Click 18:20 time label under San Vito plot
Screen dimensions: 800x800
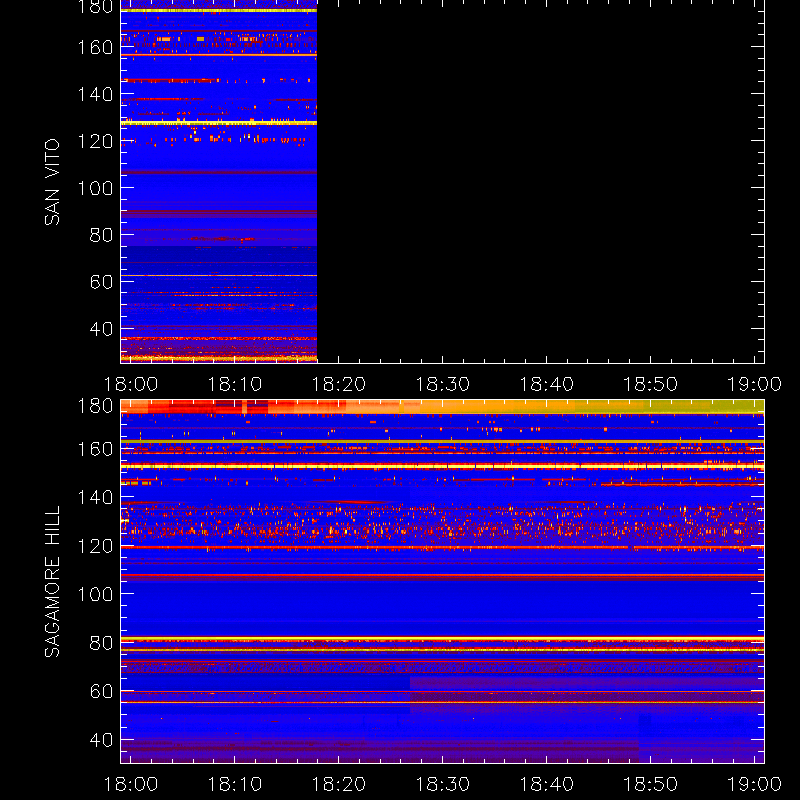click(x=339, y=384)
